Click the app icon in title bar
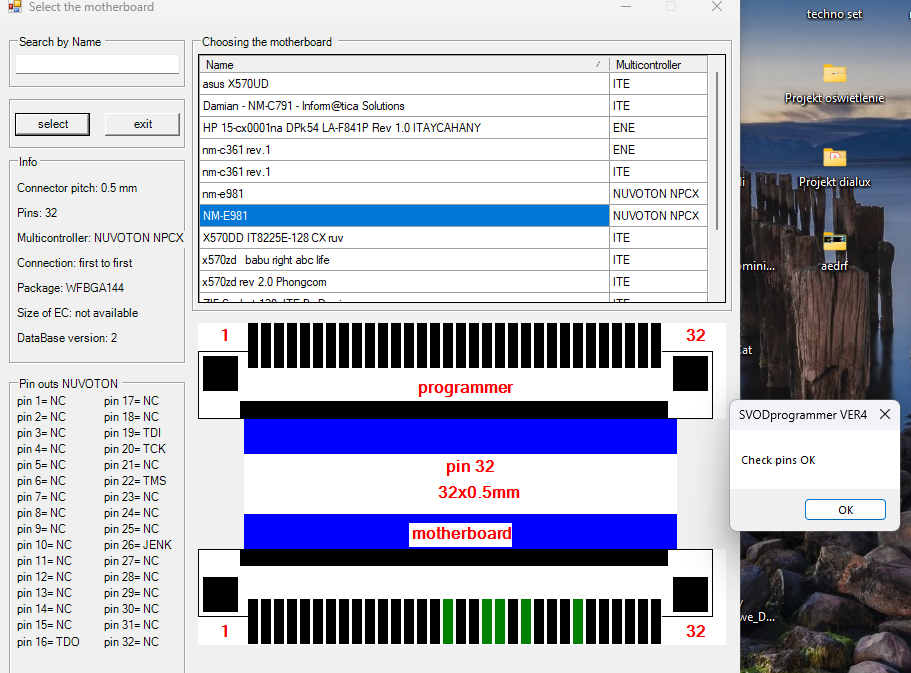The image size is (911, 673). [x=14, y=7]
